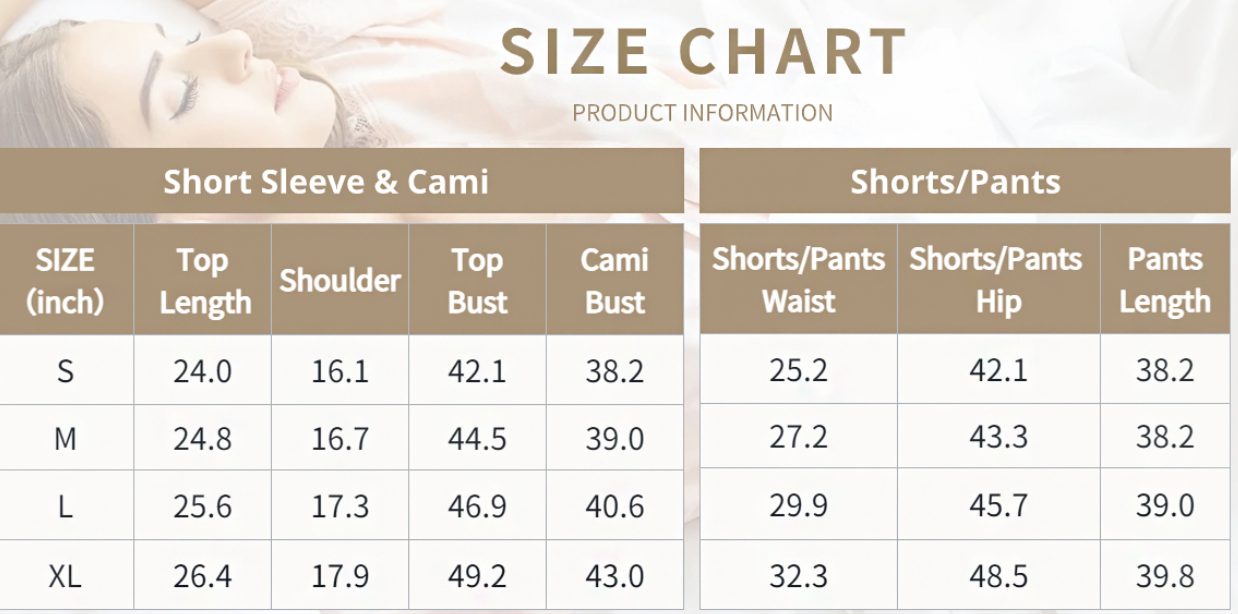Click the Pants Length column header
The image size is (1238, 614).
click(x=1165, y=280)
